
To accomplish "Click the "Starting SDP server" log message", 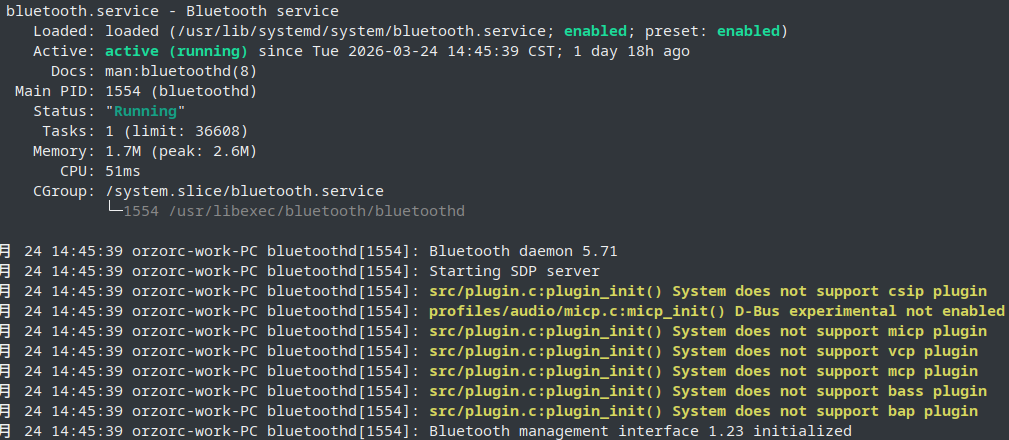I will (x=514, y=271).
